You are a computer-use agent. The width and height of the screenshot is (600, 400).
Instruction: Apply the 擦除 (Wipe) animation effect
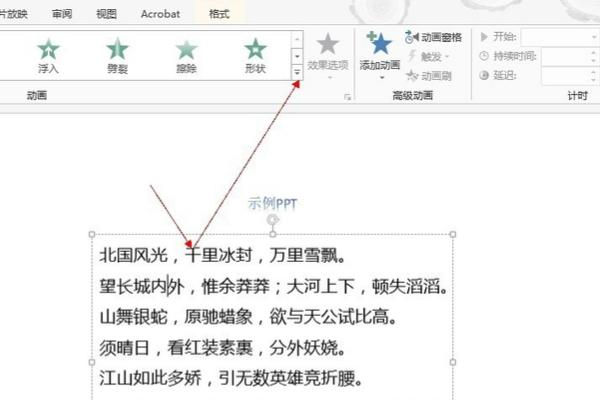point(186,56)
